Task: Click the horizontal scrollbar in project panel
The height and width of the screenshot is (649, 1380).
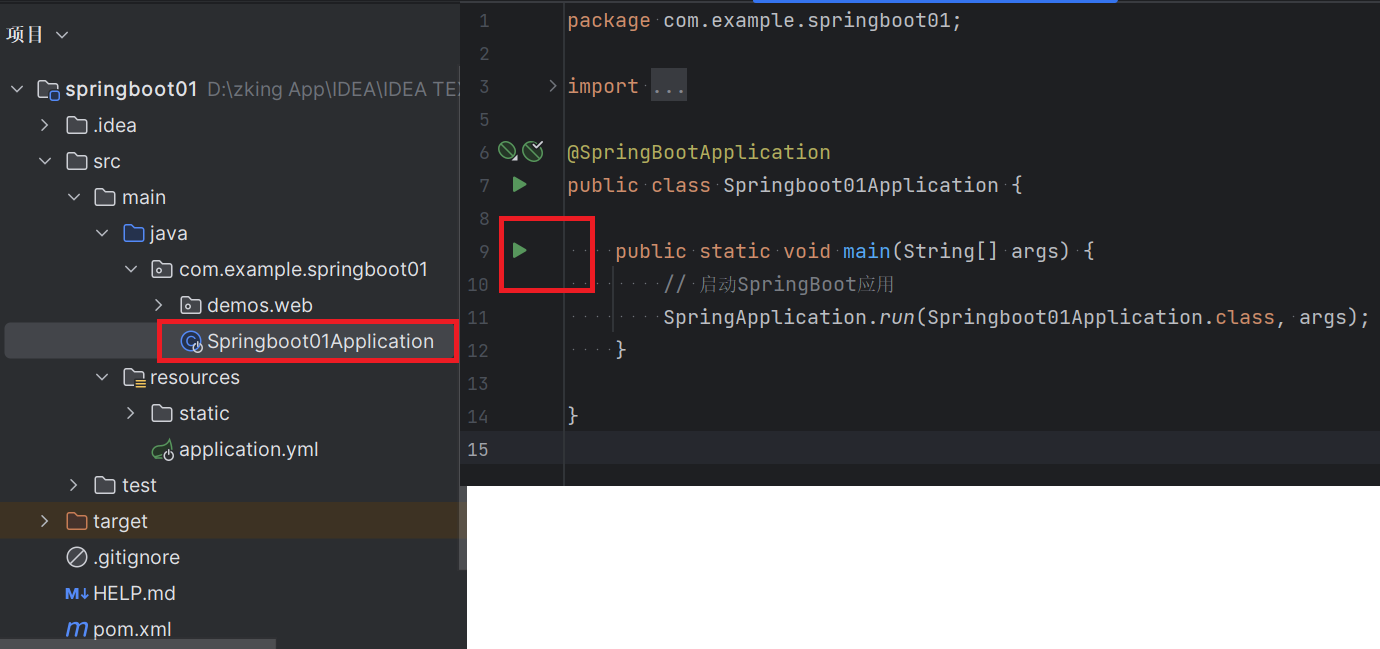Action: click(x=140, y=643)
